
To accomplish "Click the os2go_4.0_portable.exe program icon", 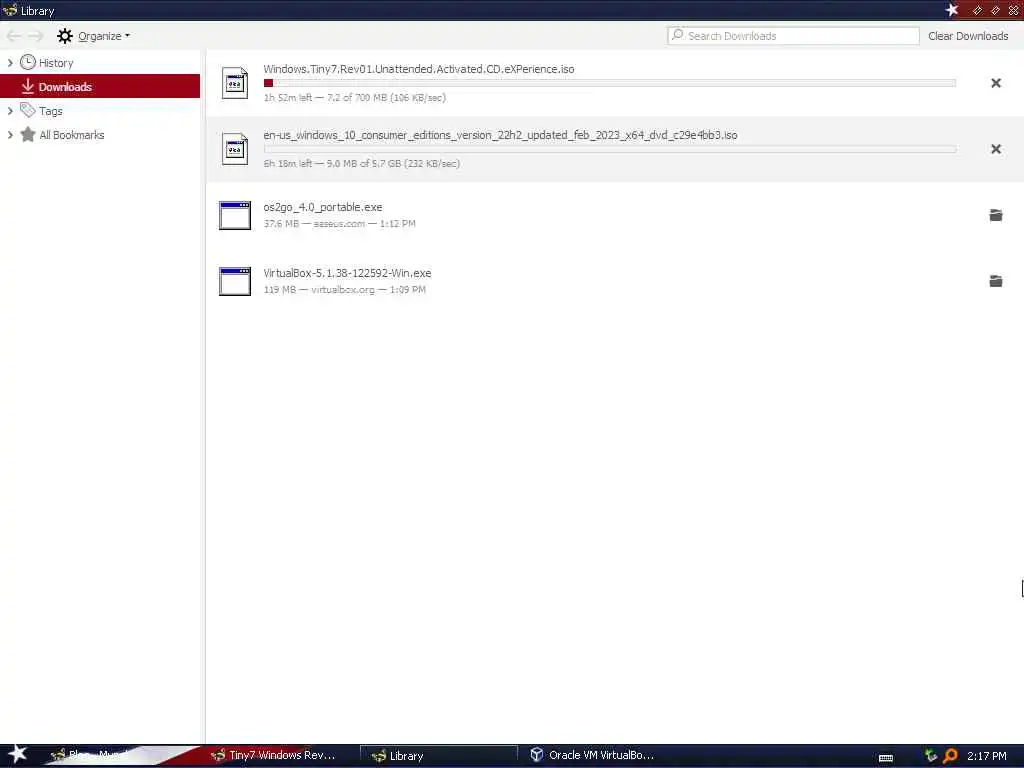I will point(235,216).
